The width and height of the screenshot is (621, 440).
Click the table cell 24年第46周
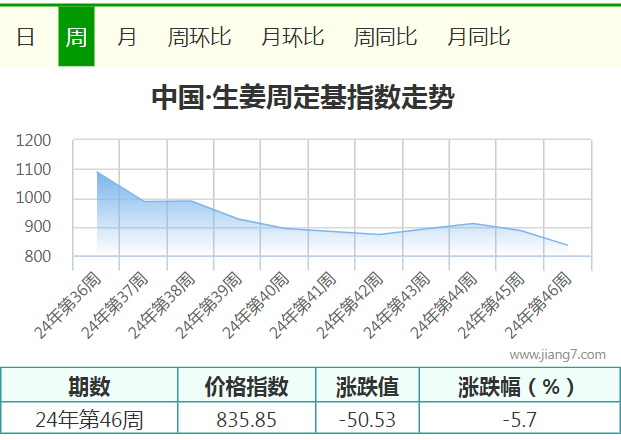pyautogui.click(x=89, y=419)
